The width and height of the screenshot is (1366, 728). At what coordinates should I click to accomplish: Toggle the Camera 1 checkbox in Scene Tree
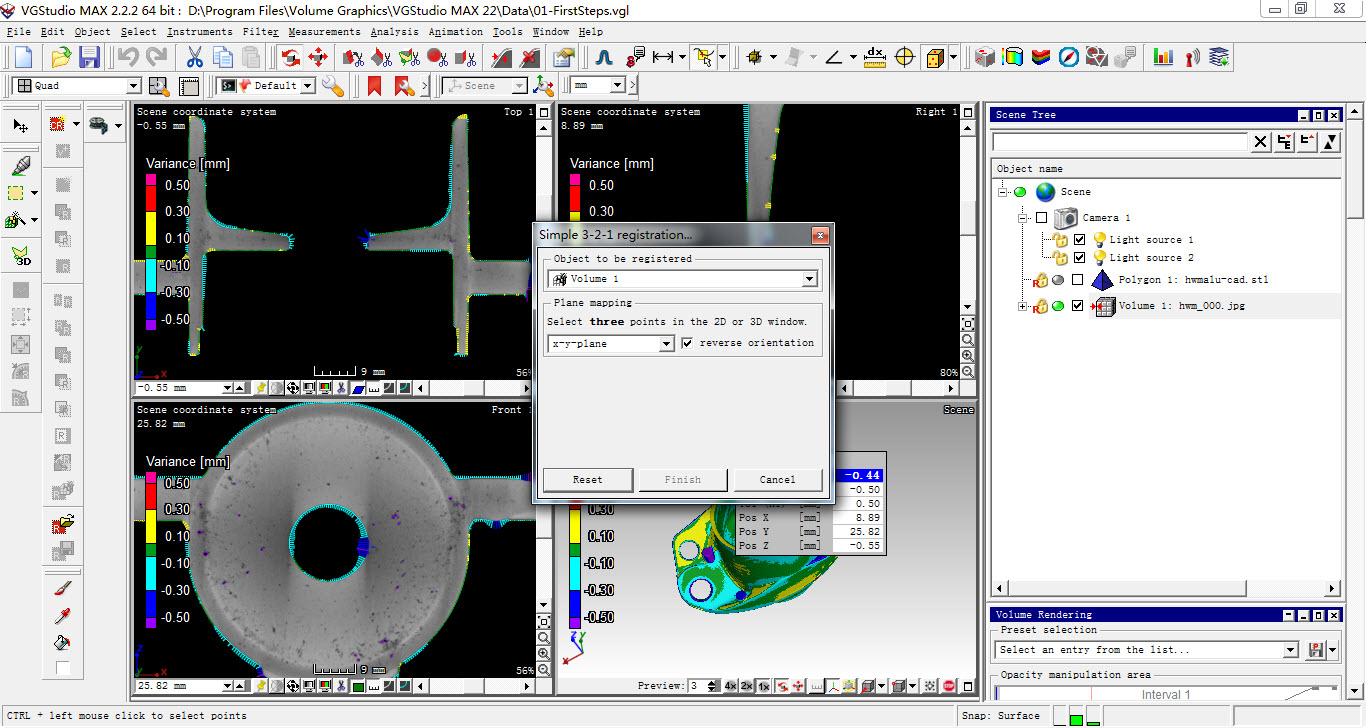(x=1041, y=217)
